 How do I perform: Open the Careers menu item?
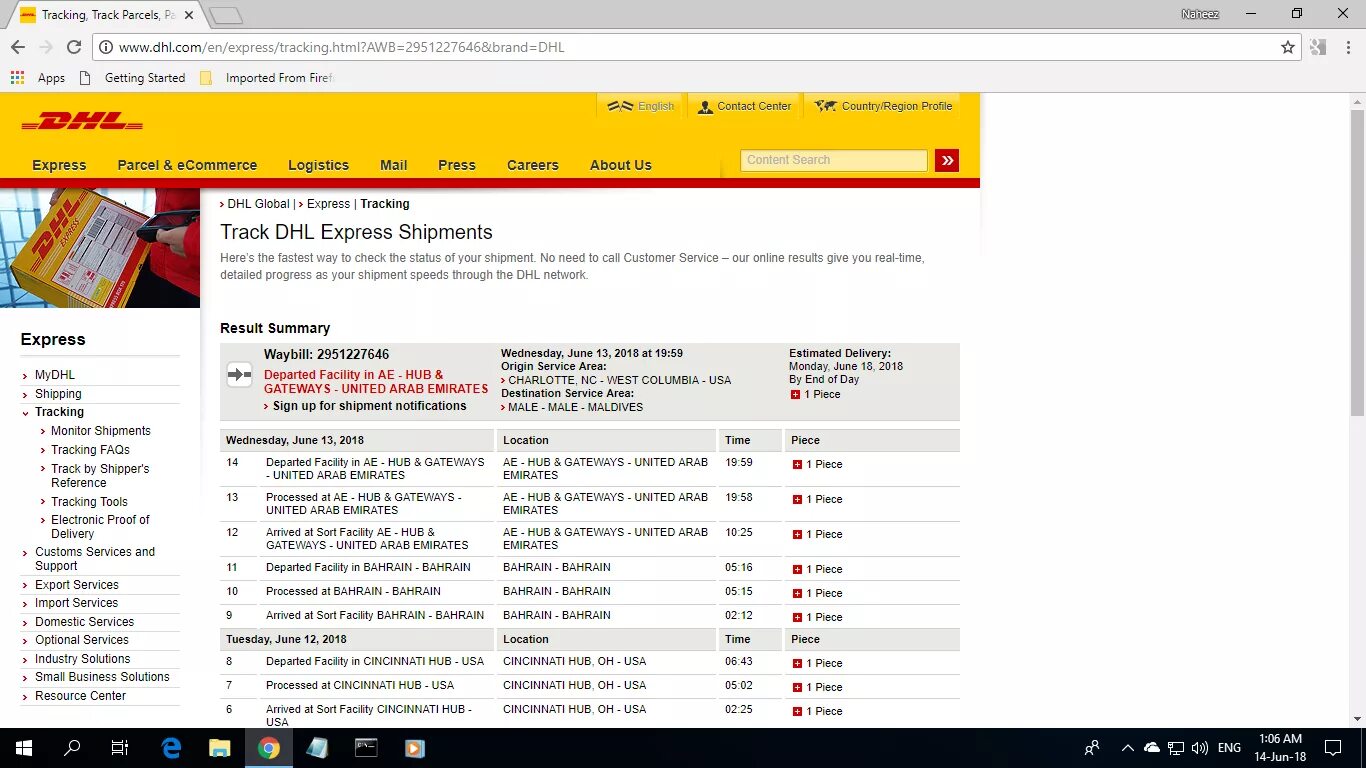click(532, 165)
